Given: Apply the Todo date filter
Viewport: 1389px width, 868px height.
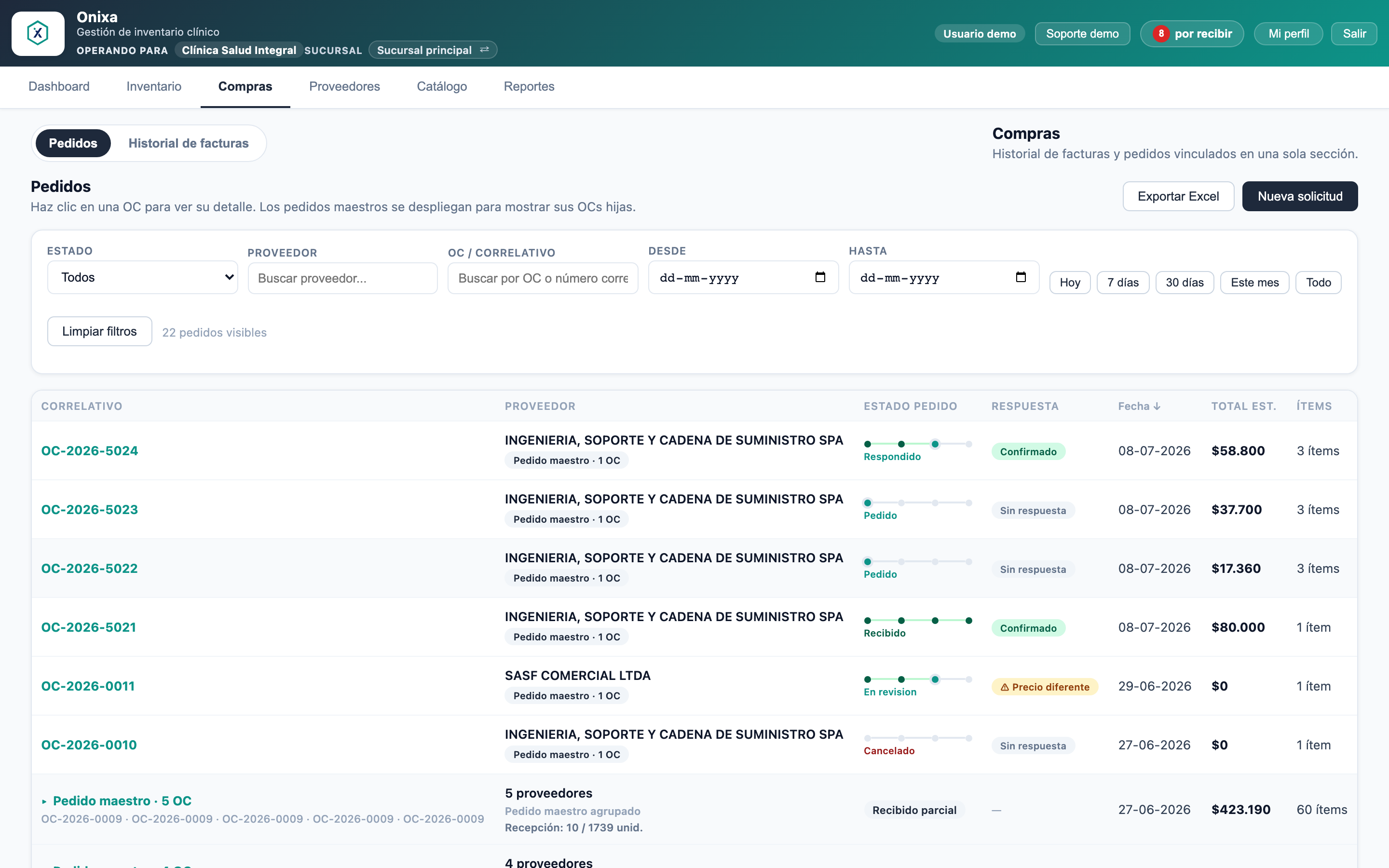Looking at the screenshot, I should (1319, 283).
